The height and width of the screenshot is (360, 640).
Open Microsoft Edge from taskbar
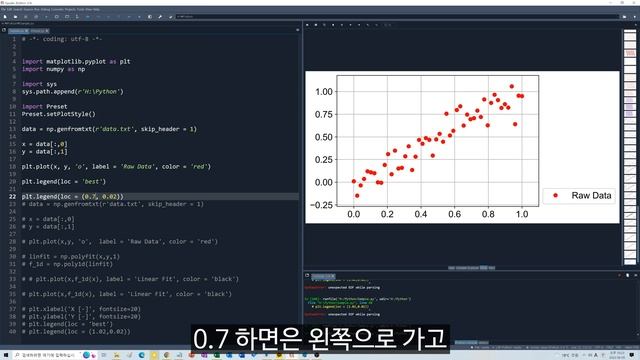(x=142, y=355)
